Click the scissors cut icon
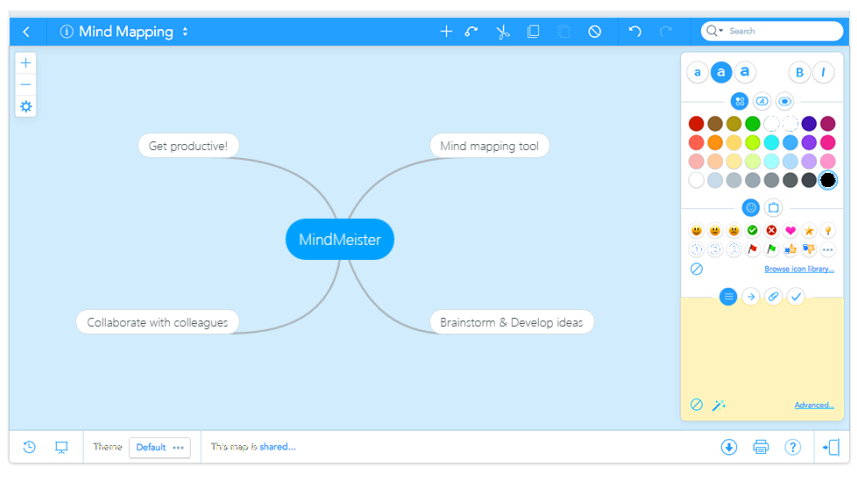 502,32
